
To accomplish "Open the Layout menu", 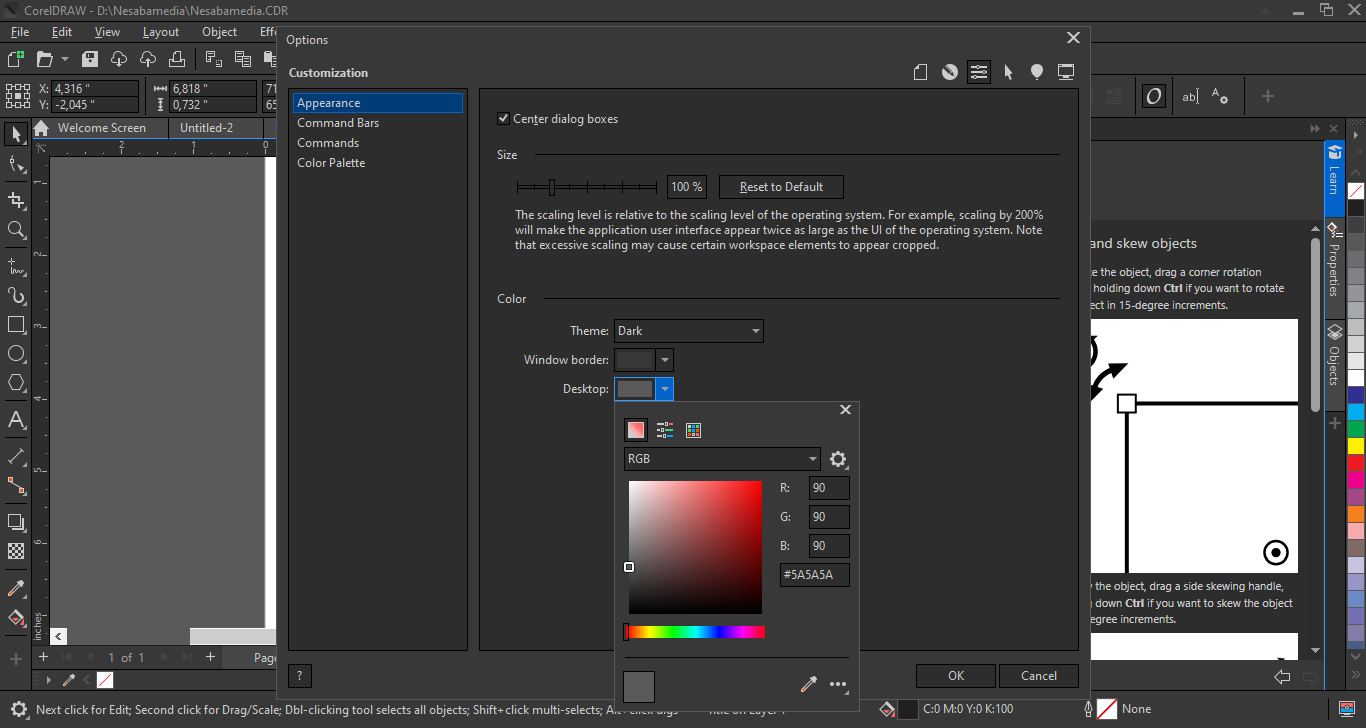I will 161,32.
